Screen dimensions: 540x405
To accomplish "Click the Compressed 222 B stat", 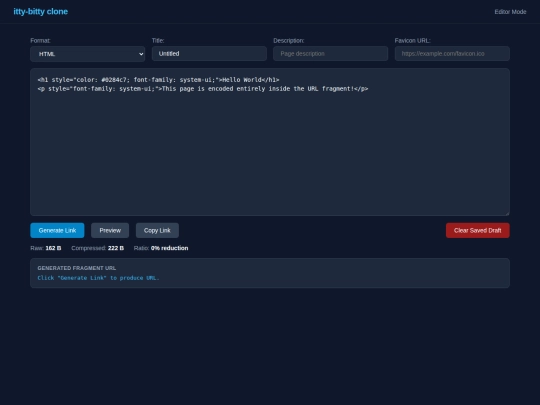I will (x=97, y=248).
